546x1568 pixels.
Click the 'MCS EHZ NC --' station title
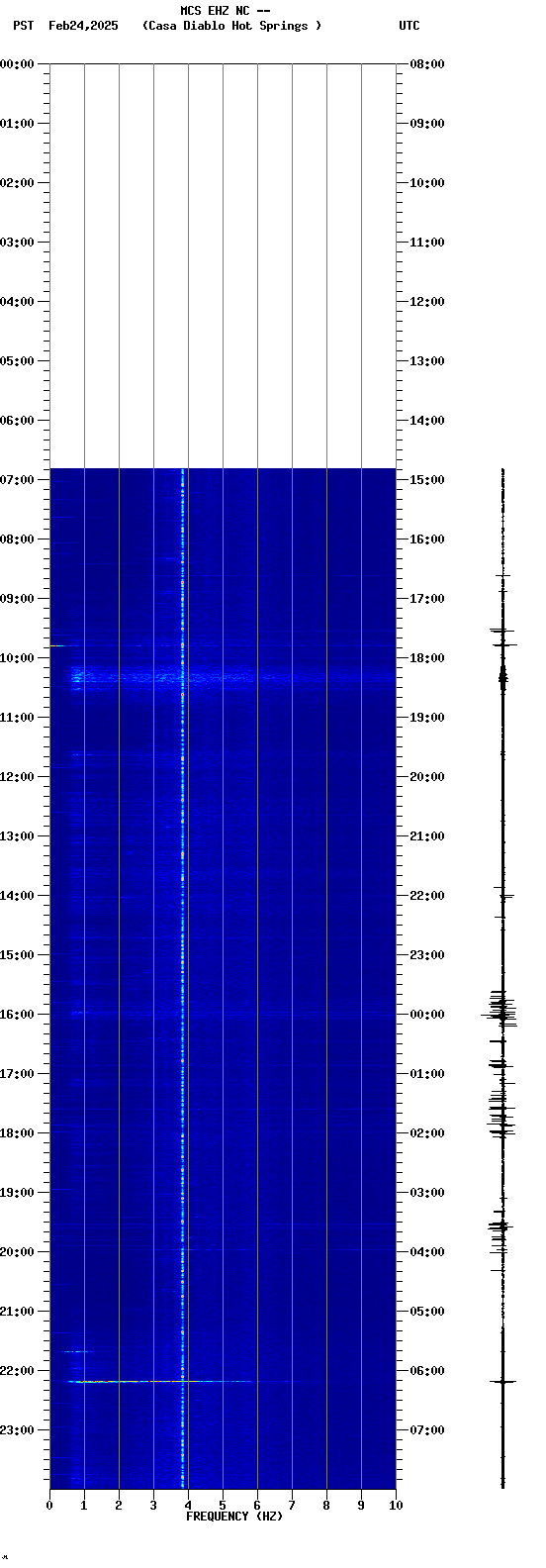226,11
